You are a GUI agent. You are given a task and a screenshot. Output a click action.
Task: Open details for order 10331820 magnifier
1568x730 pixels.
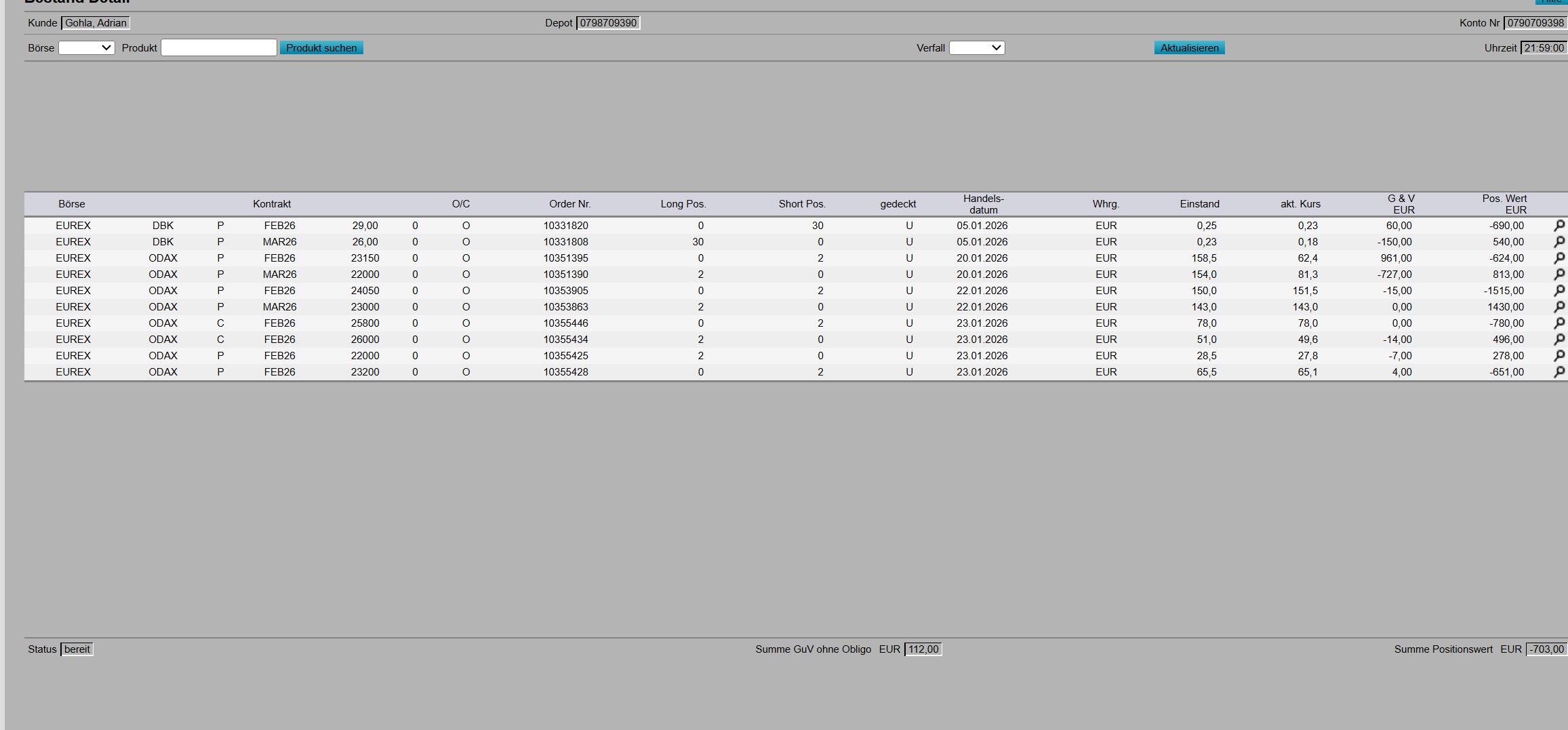coord(1559,225)
